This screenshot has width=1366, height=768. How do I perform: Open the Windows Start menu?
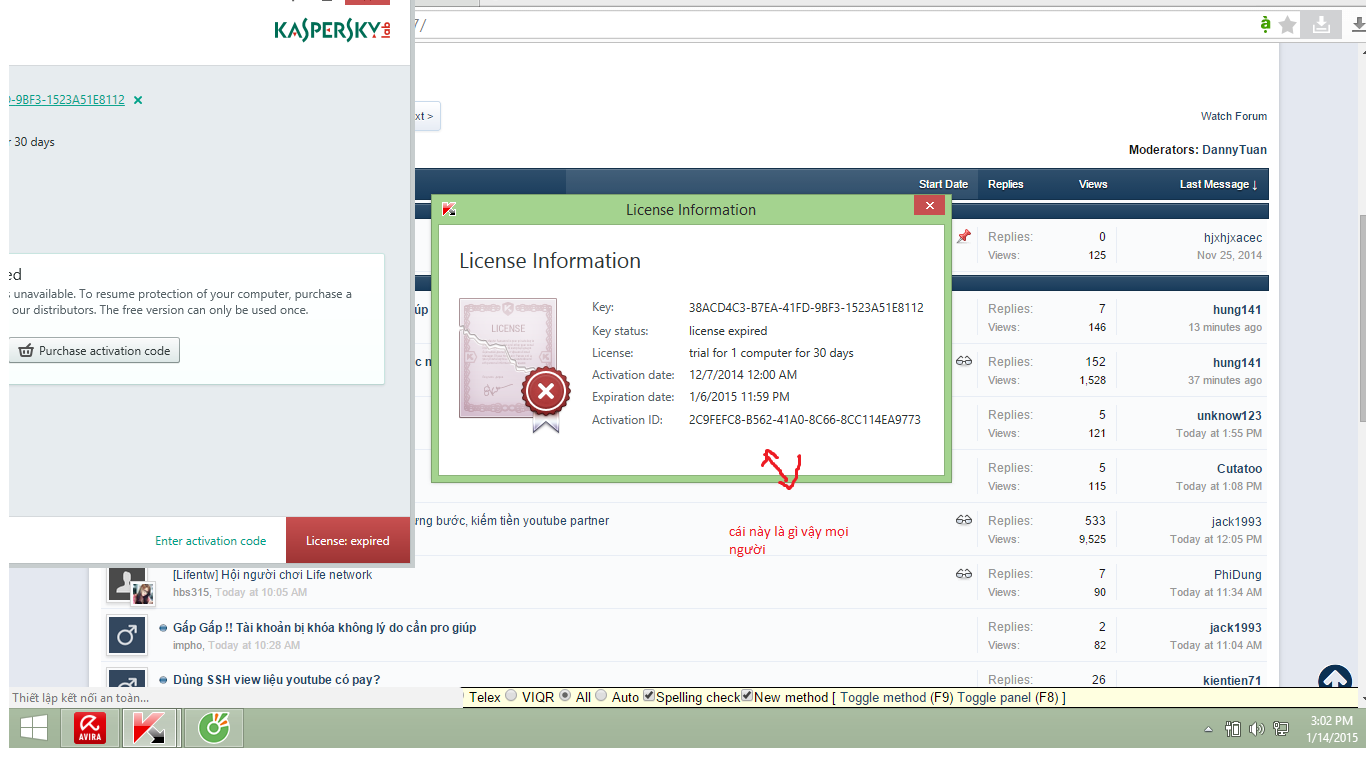33,728
